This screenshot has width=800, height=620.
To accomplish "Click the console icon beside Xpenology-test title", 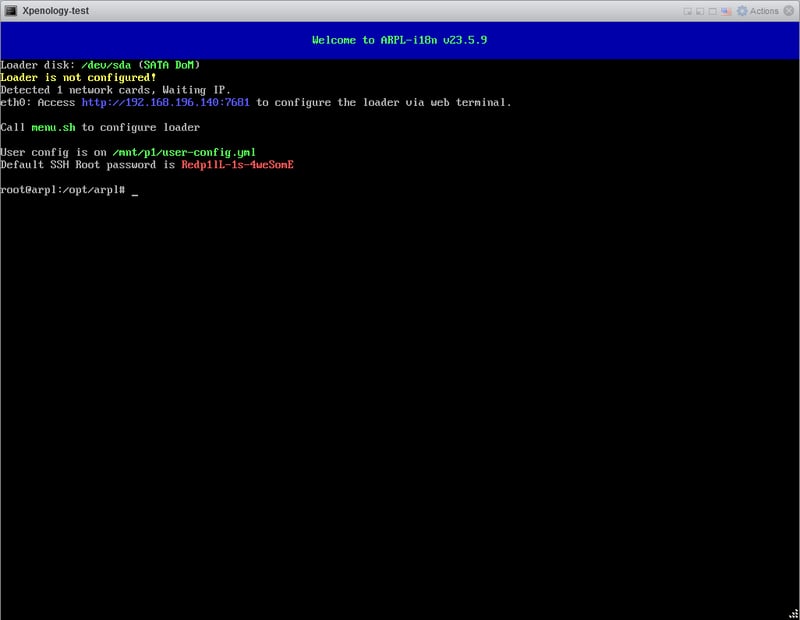I will 10,11.
